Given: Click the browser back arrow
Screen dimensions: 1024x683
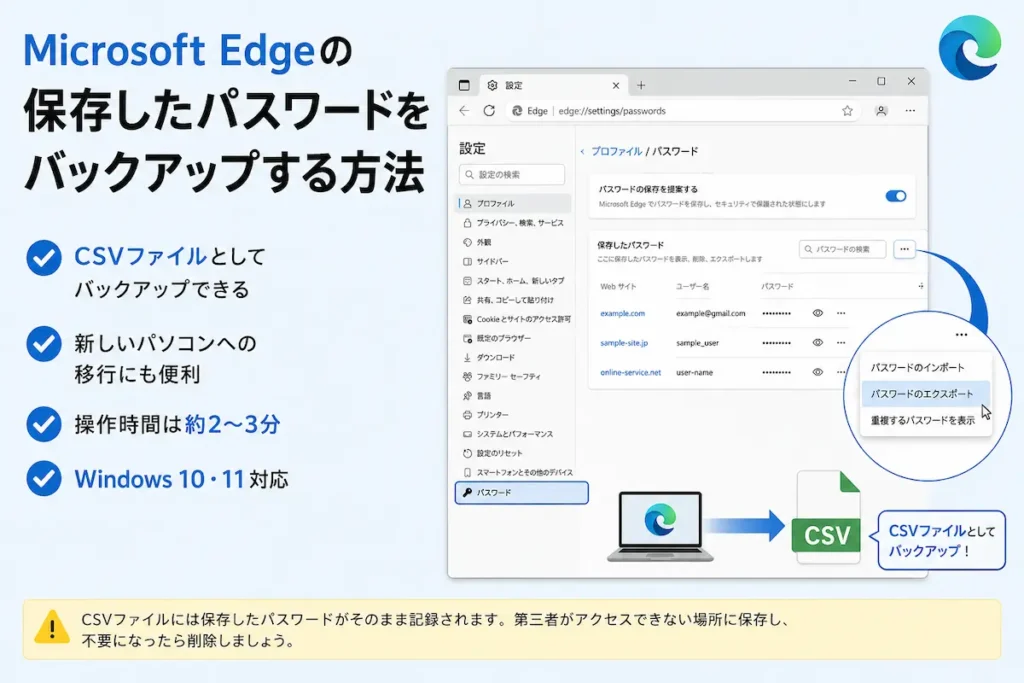Looking at the screenshot, I should (x=464, y=111).
